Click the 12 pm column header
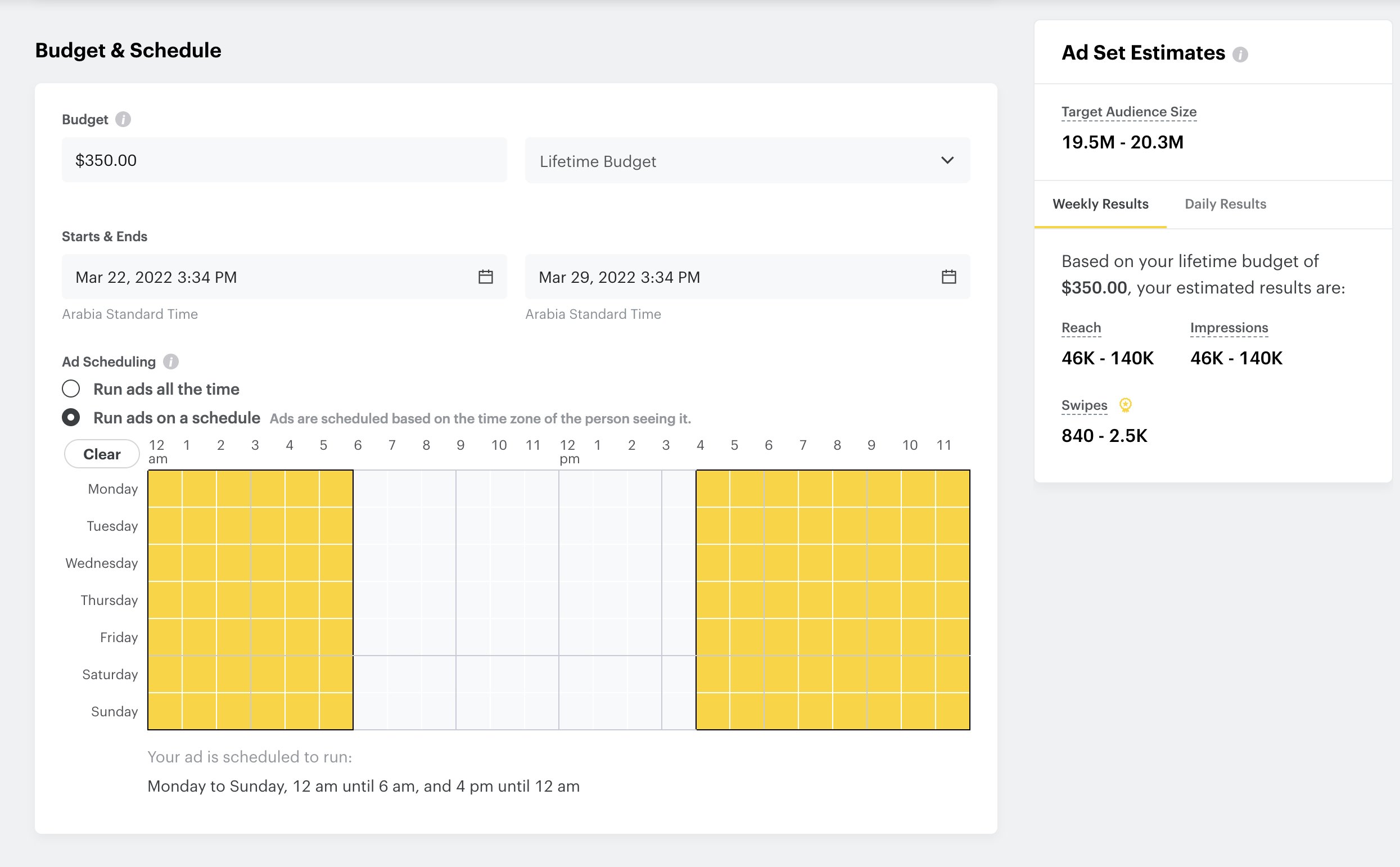The width and height of the screenshot is (1400, 867). [570, 452]
